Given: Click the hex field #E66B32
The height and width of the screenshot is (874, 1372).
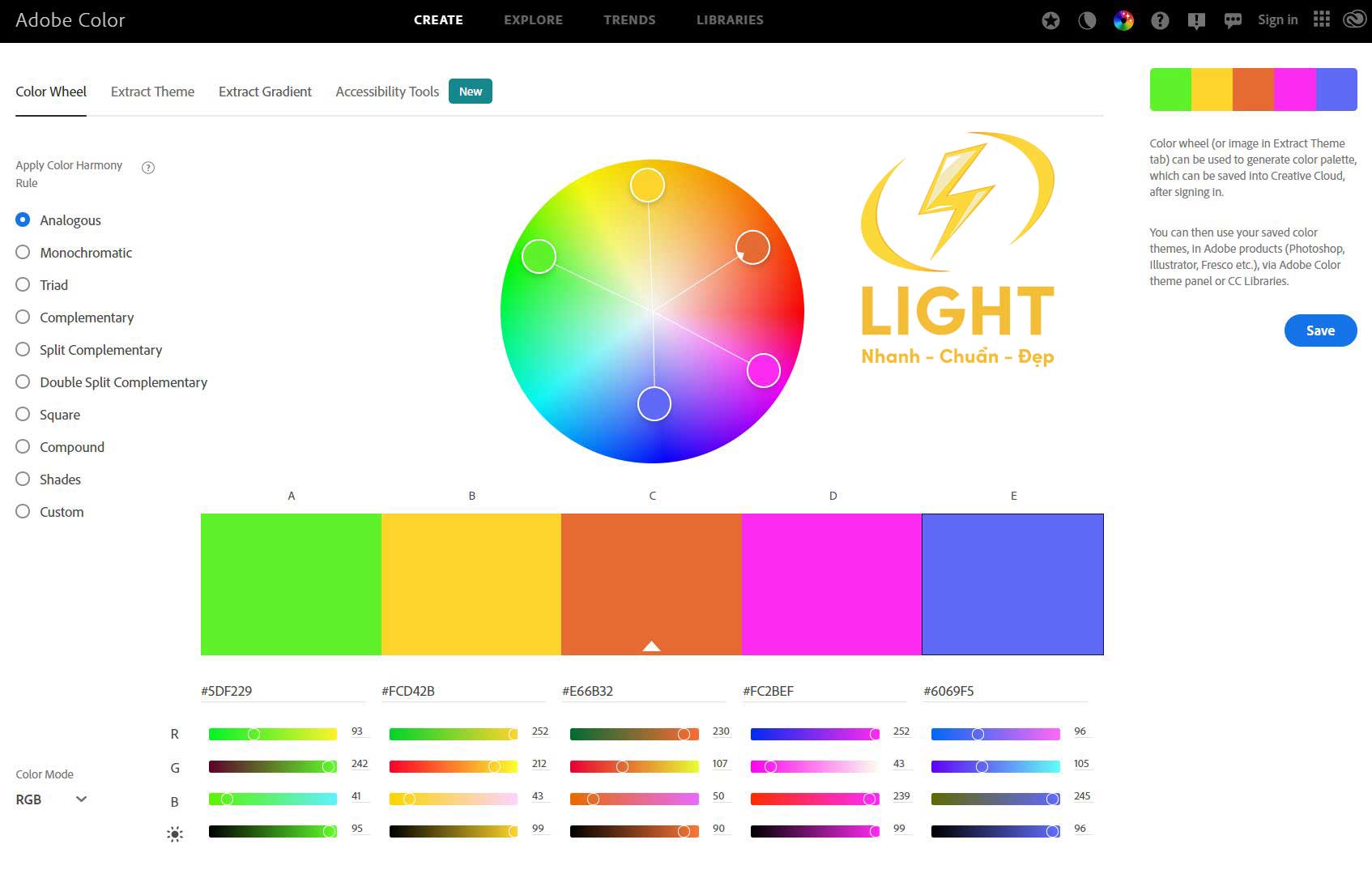Looking at the screenshot, I should tap(644, 691).
